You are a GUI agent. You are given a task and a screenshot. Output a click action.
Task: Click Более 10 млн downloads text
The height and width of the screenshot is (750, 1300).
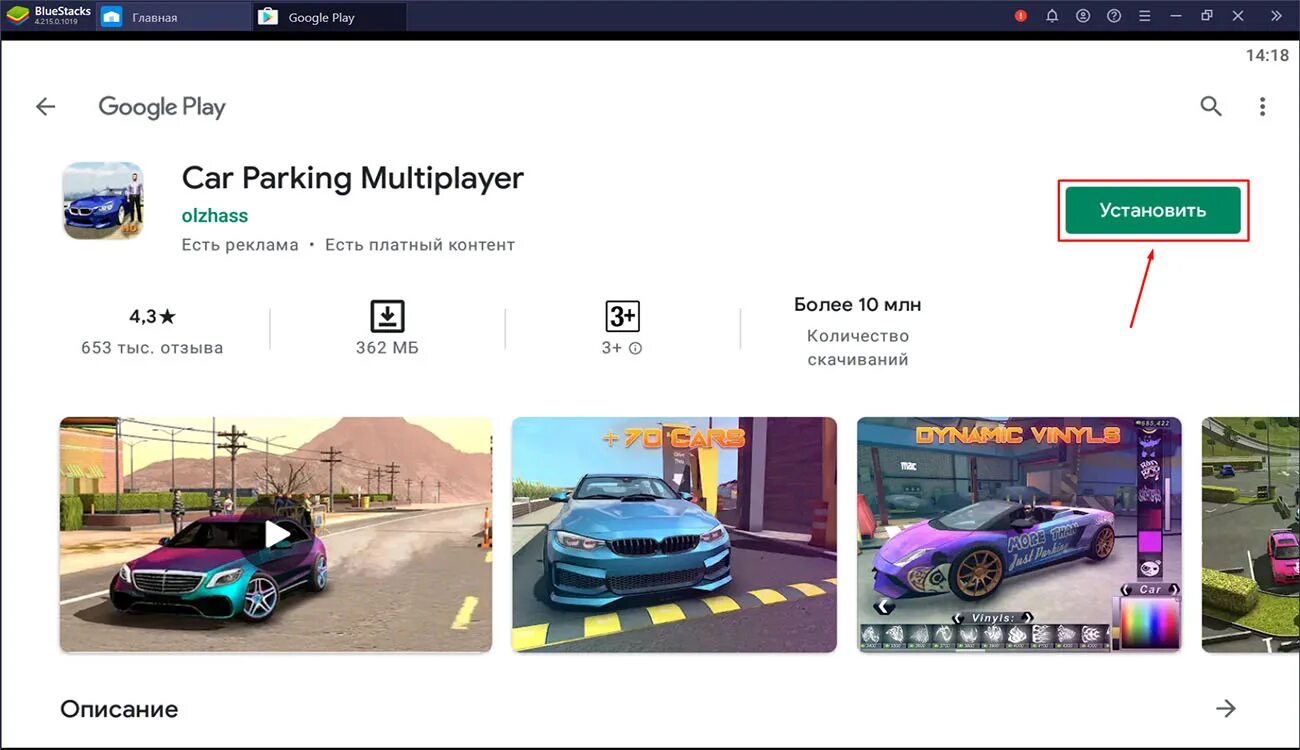(858, 304)
